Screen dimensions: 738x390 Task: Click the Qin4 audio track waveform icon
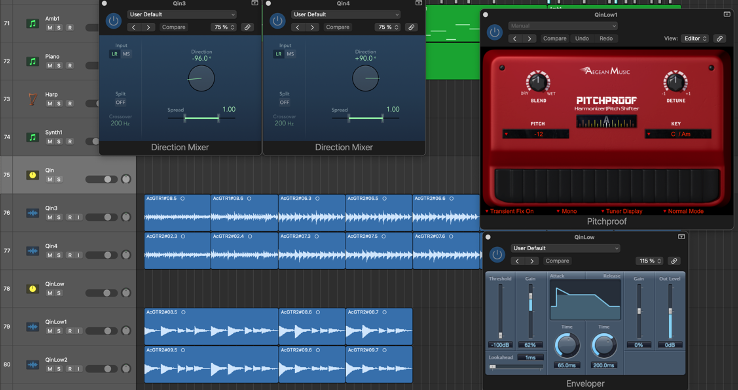(32, 251)
